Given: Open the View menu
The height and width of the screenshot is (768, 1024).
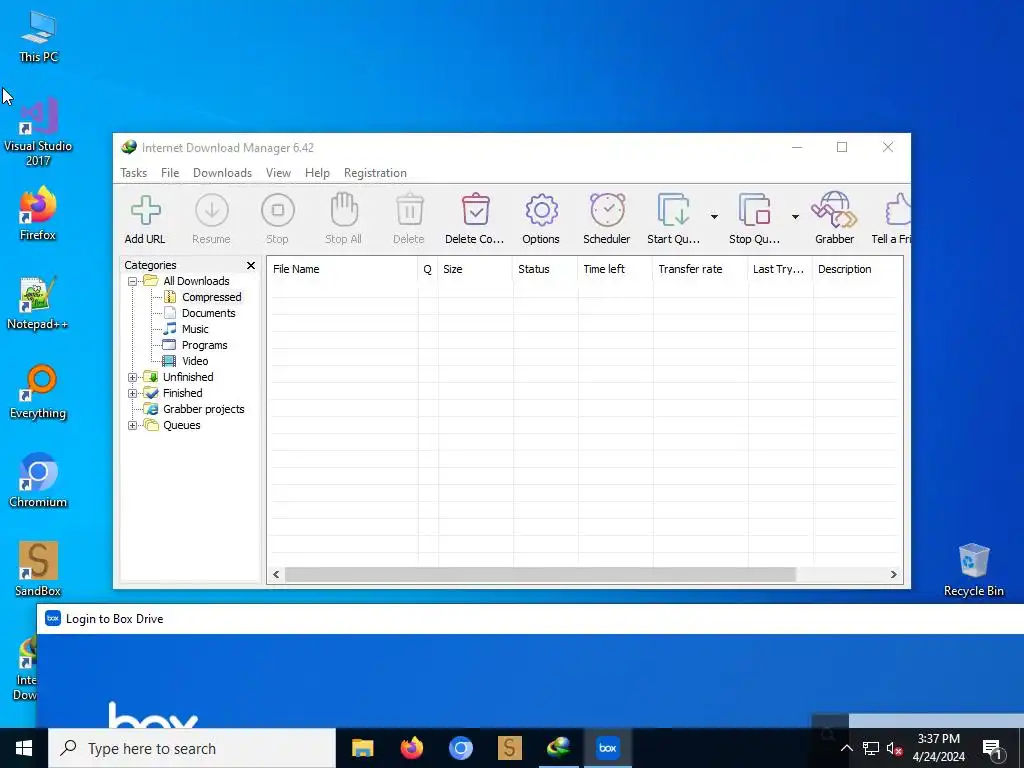Looking at the screenshot, I should click(x=278, y=173).
